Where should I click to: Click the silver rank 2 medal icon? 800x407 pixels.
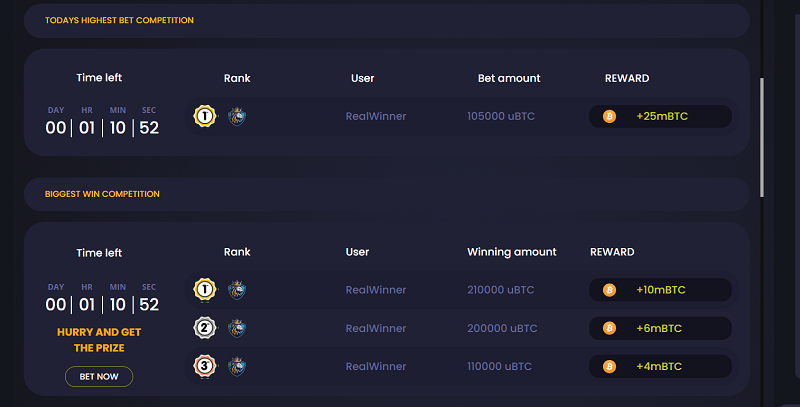(205, 328)
